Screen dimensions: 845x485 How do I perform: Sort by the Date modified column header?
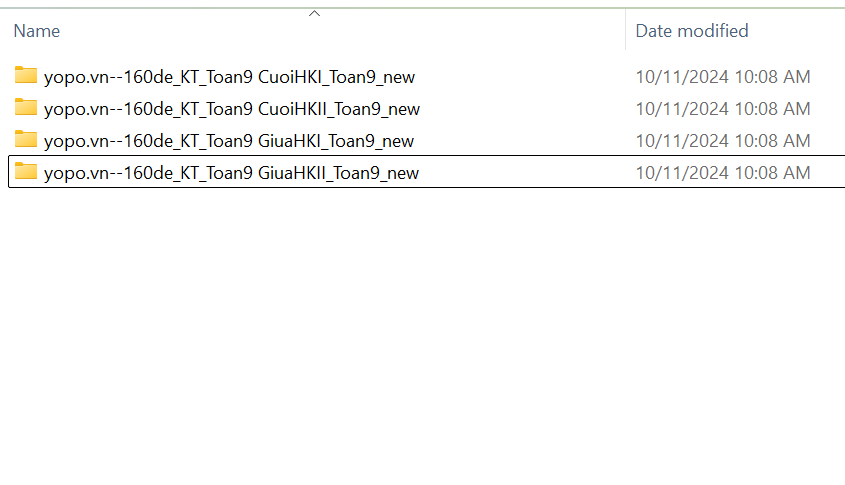pos(692,31)
